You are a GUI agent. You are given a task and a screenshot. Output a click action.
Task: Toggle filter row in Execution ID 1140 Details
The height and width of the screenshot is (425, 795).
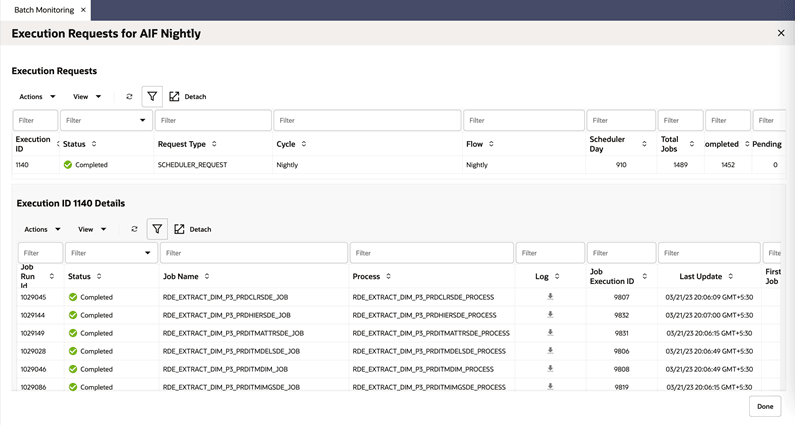pos(157,229)
